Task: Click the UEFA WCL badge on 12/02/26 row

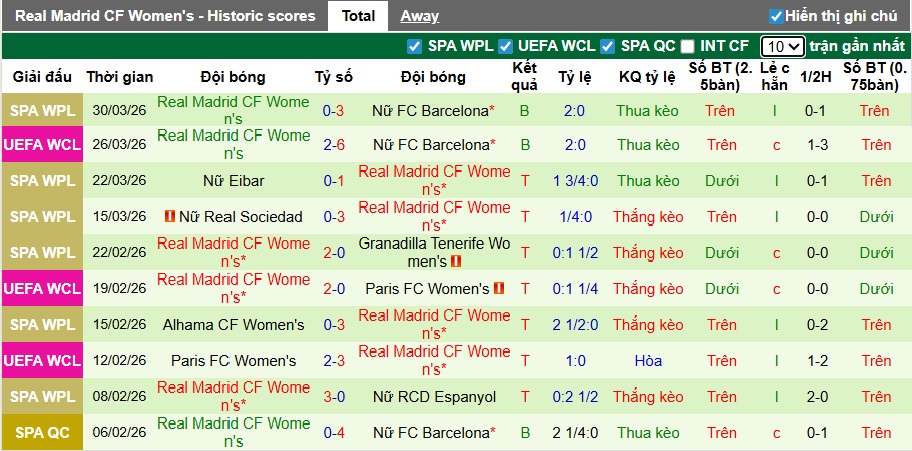Action: point(40,361)
